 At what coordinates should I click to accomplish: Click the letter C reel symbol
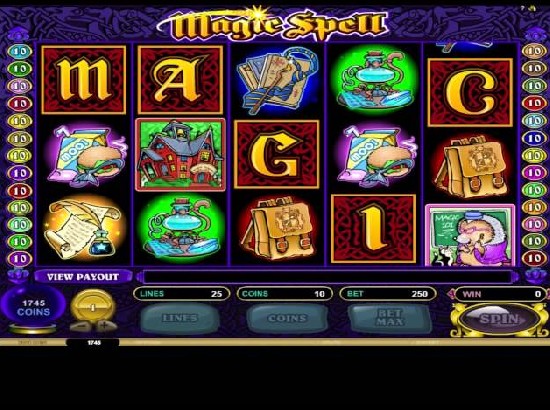tap(470, 93)
